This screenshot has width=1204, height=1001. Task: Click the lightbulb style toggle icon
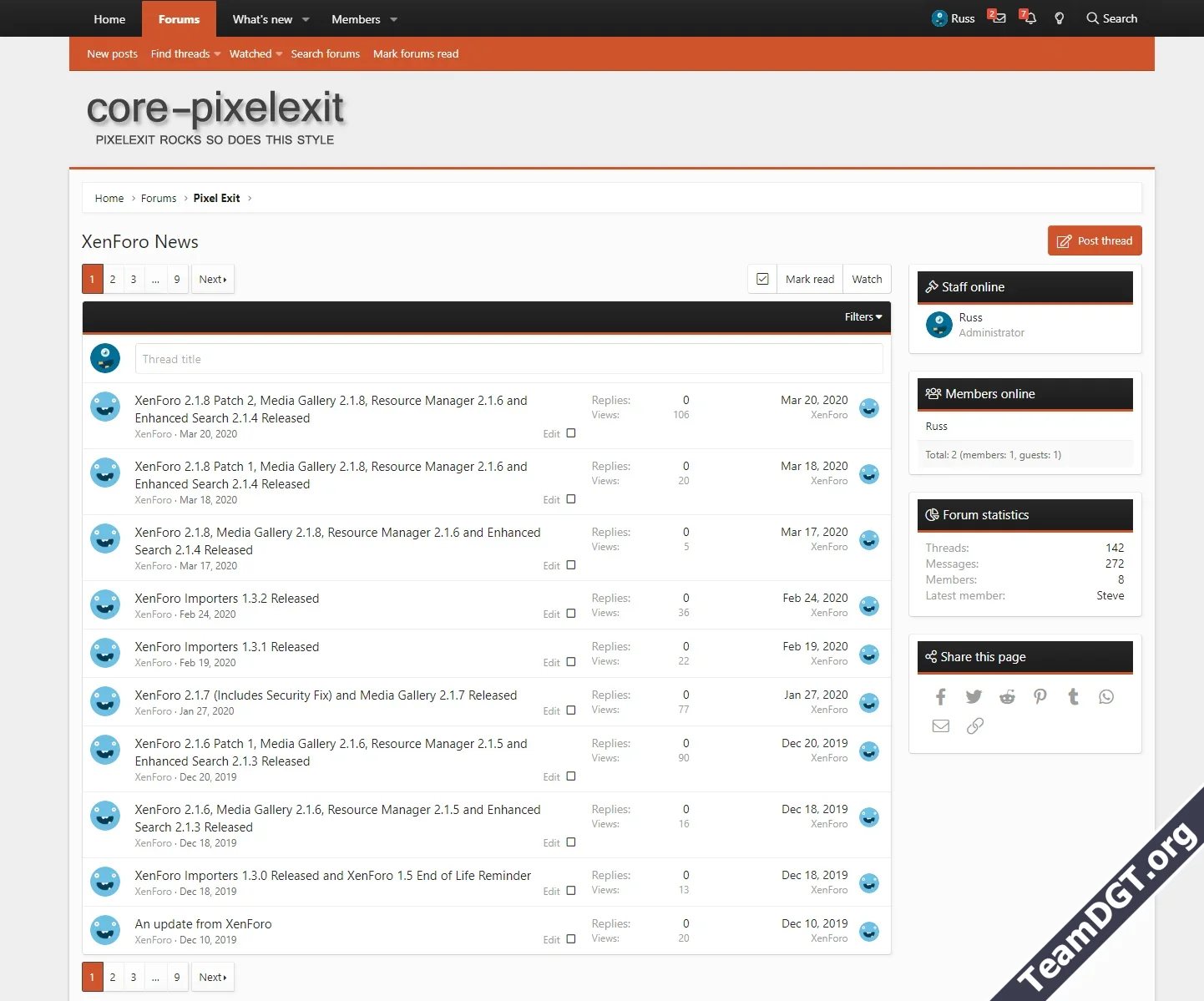(x=1060, y=18)
